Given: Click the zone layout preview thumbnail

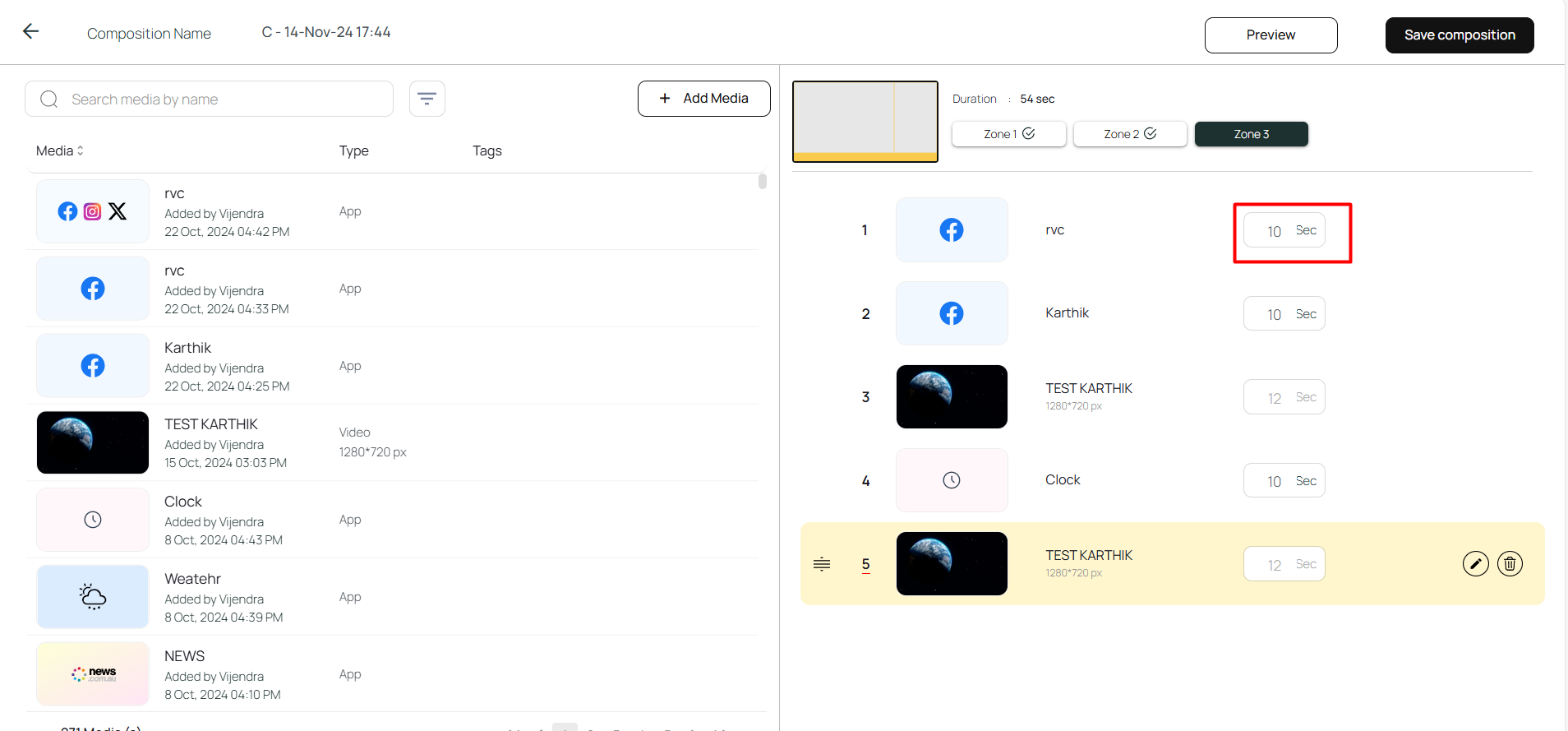Looking at the screenshot, I should click(x=865, y=121).
